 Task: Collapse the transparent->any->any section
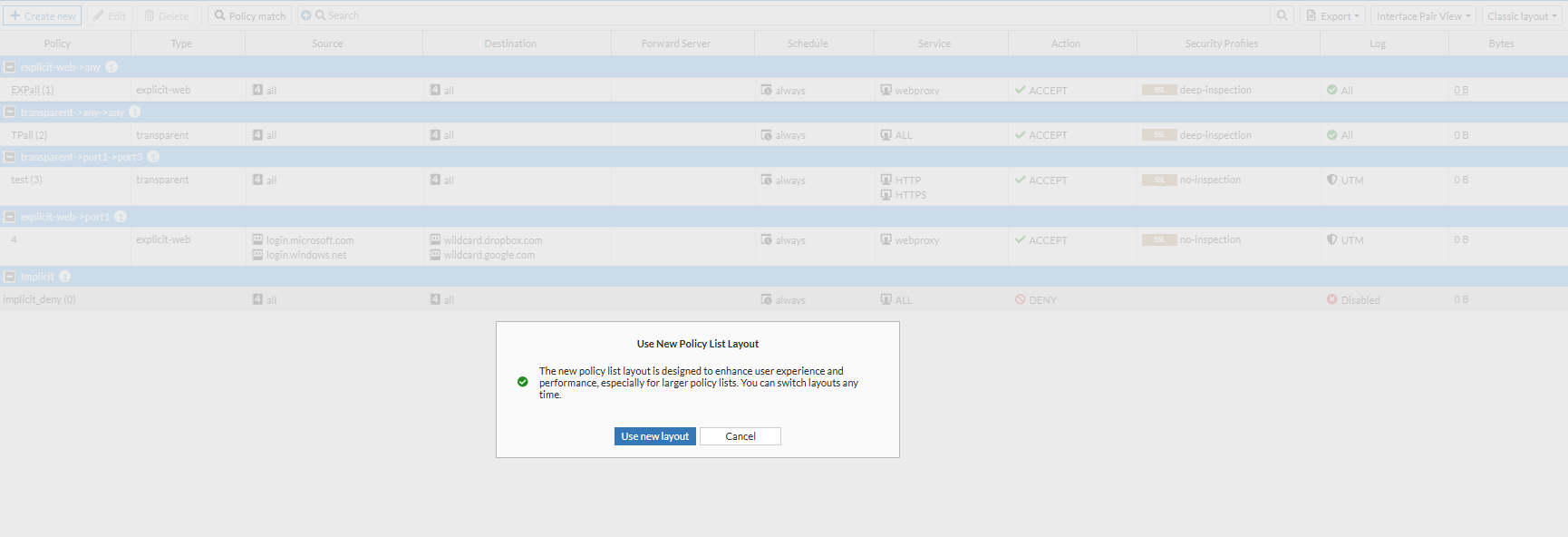click(x=10, y=112)
